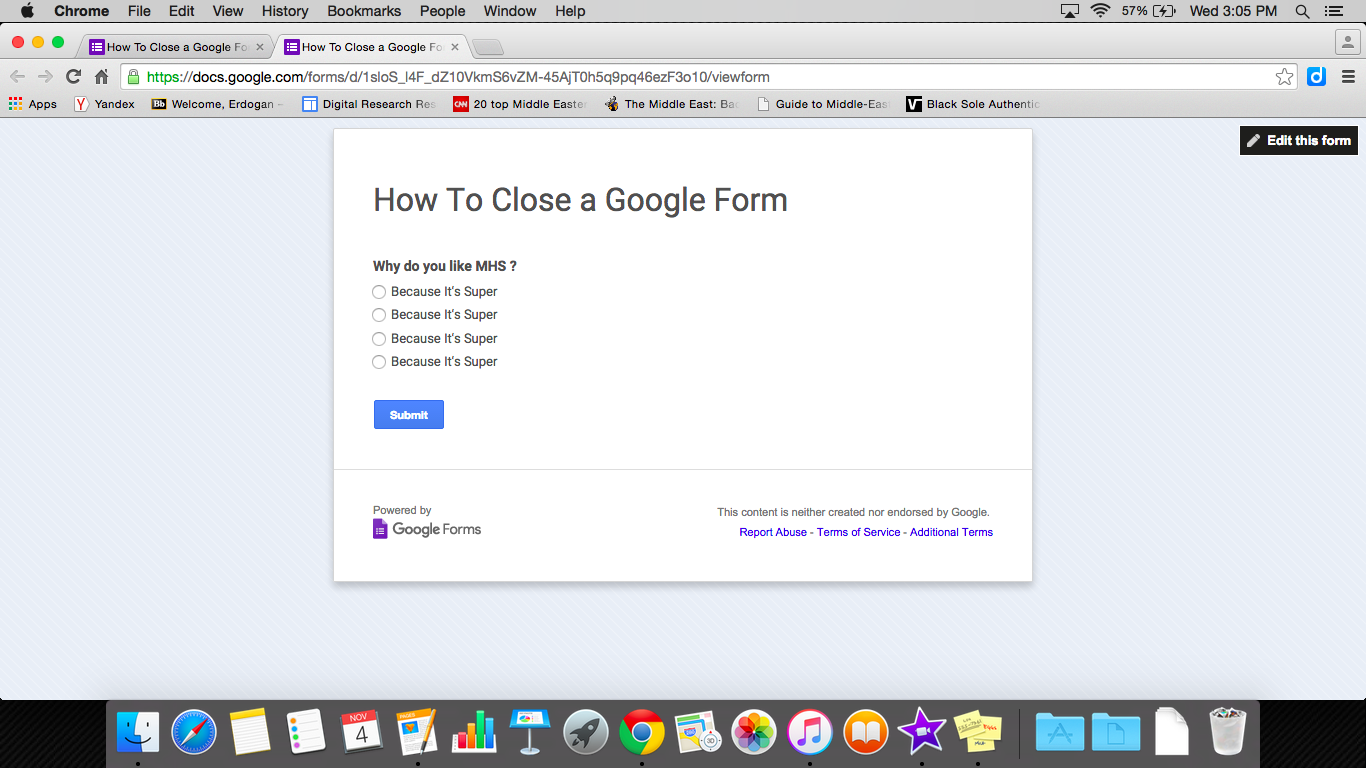Open the blue extension icon beside the omnibox

tap(1315, 76)
